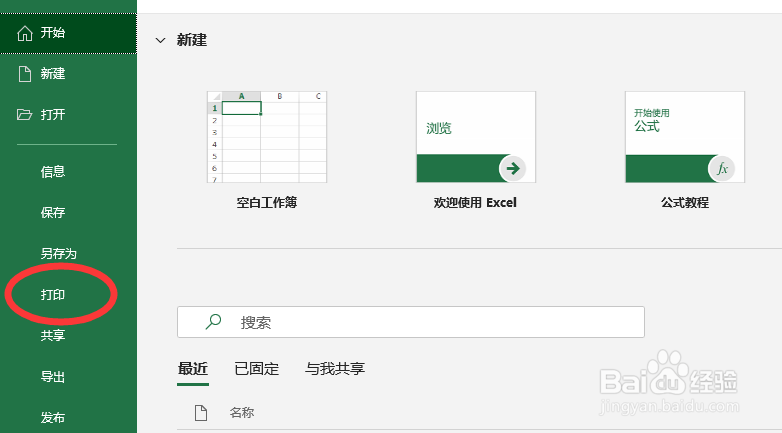Viewport: 782px width, 433px height.
Task: Click the new document icon beside 新建
Action: click(x=24, y=74)
